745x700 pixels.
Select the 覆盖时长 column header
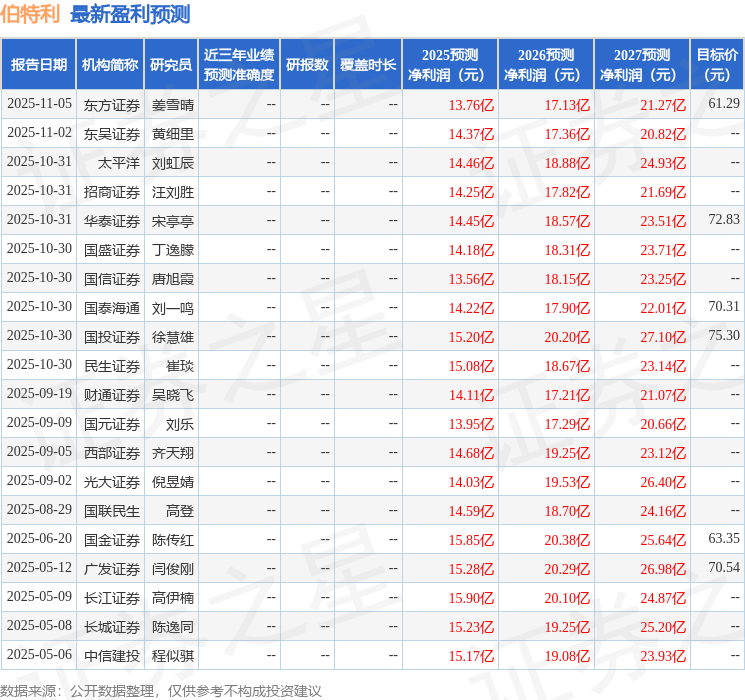click(368, 65)
